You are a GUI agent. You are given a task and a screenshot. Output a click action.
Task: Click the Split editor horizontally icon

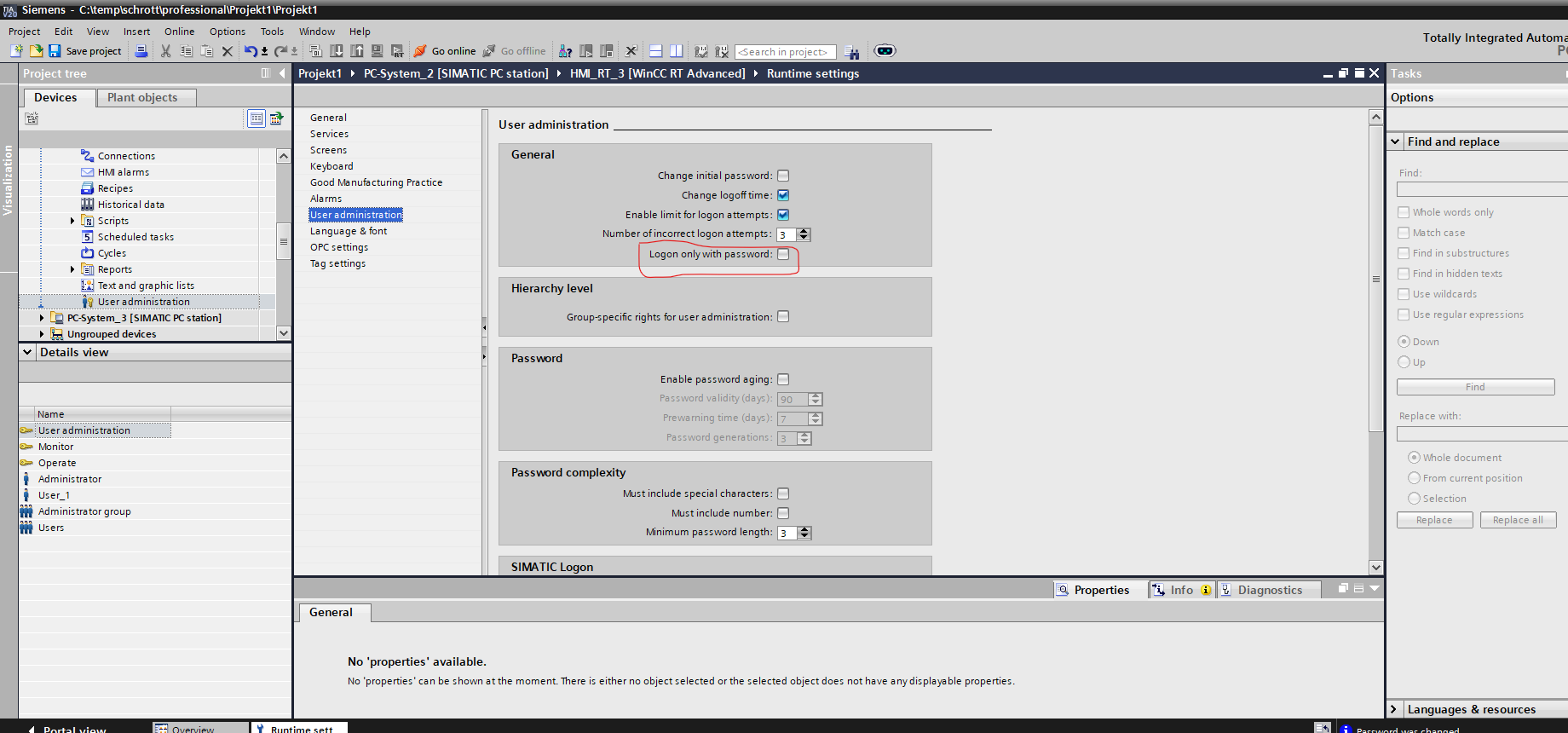point(655,51)
